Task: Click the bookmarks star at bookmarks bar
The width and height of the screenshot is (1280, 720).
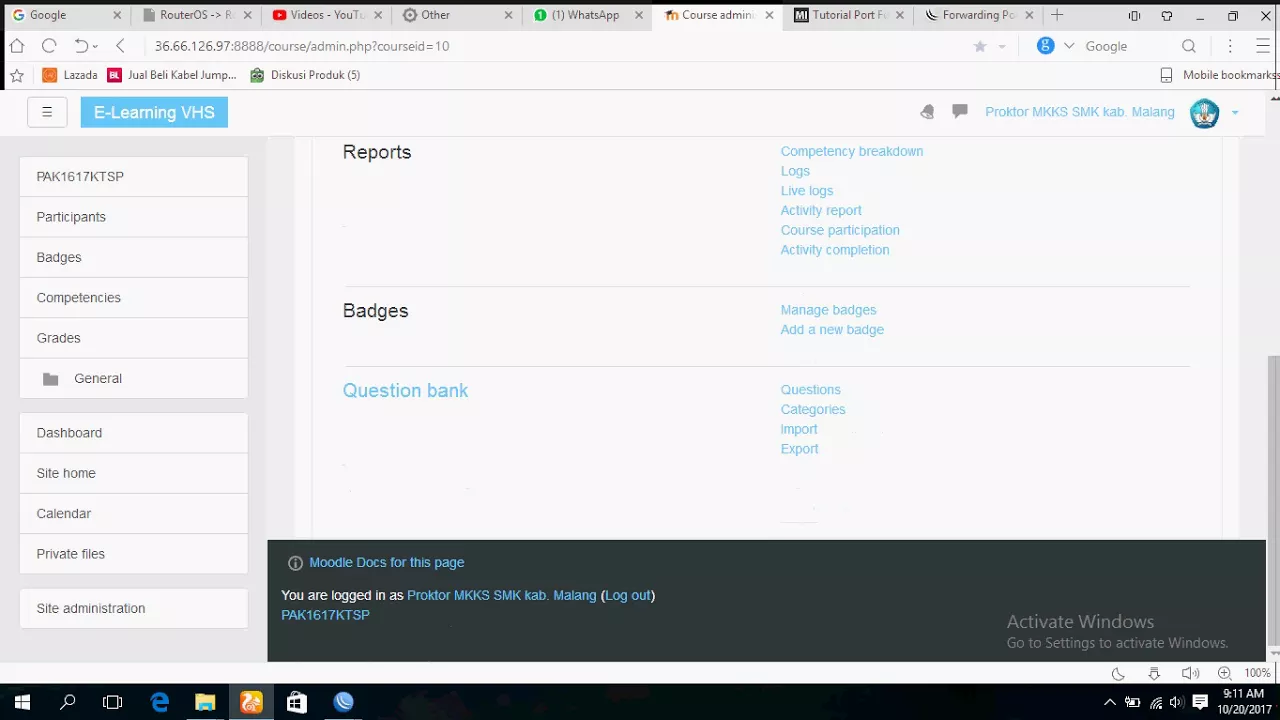Action: (16, 75)
